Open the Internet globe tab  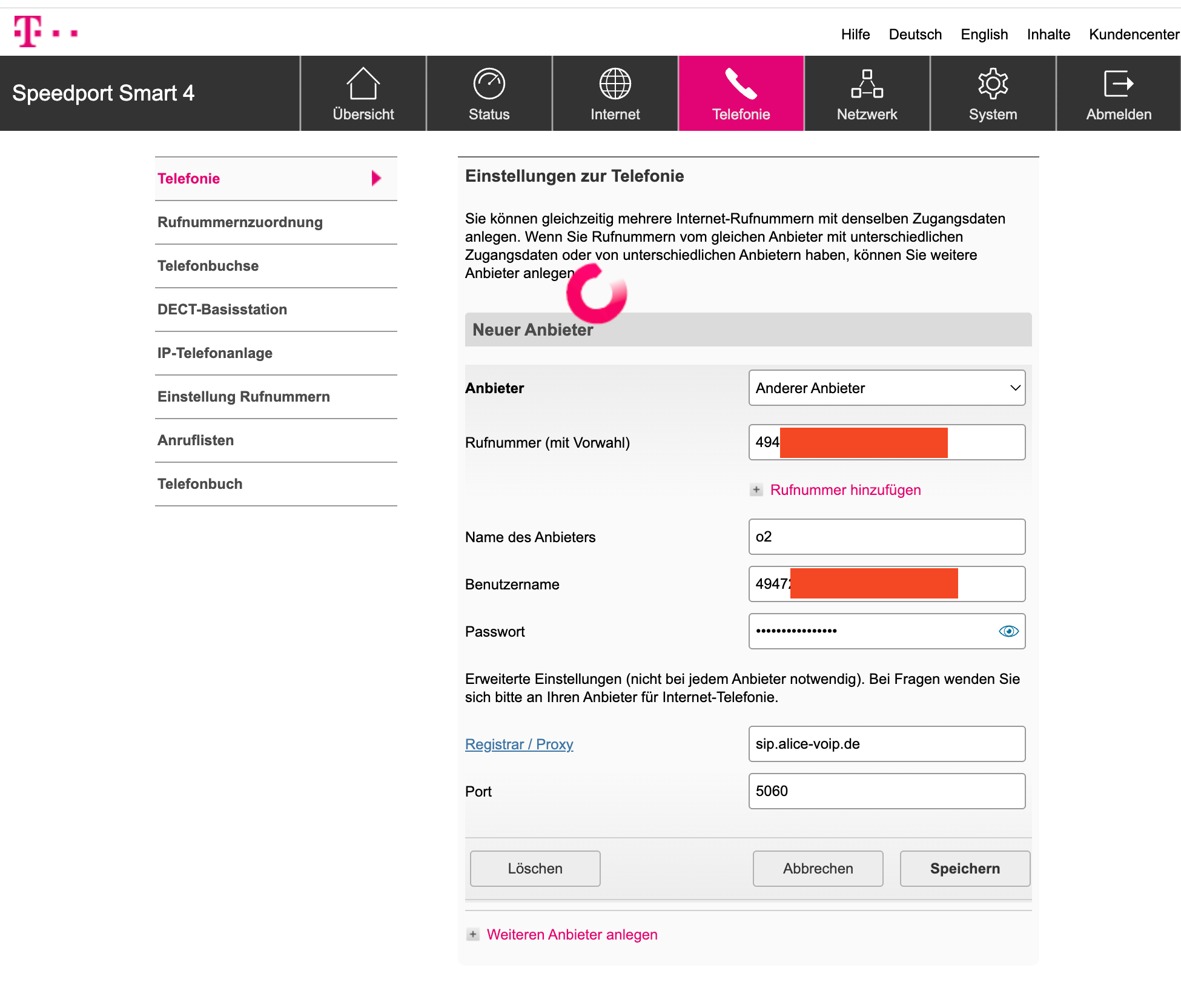point(615,93)
